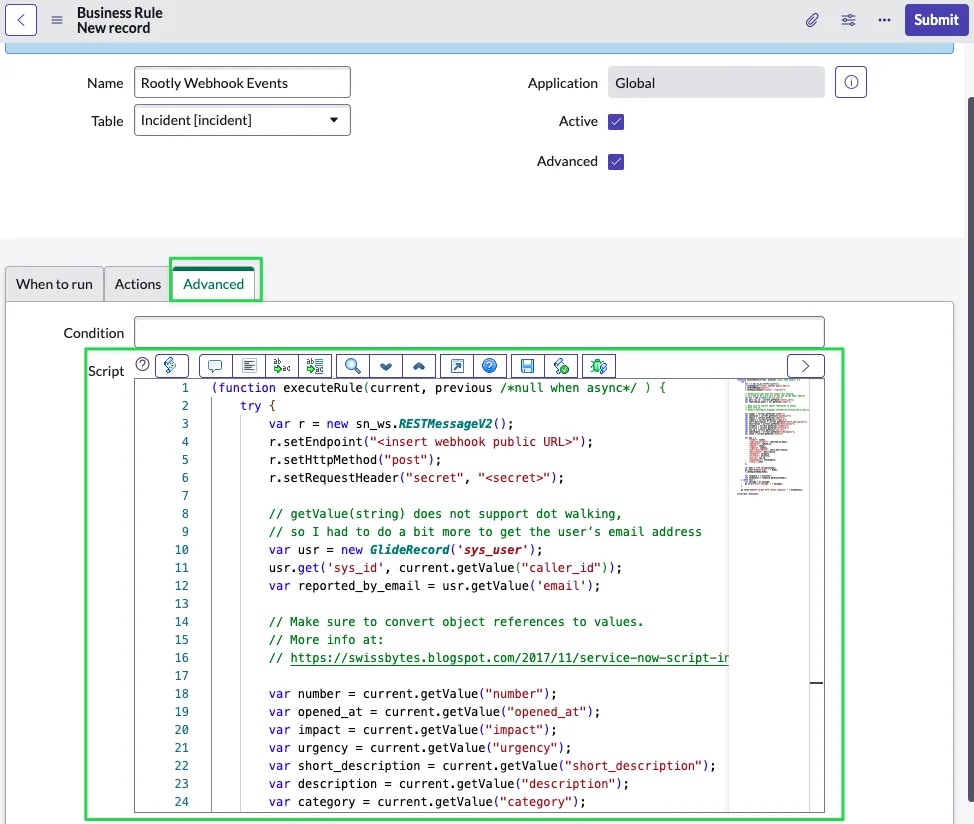The width and height of the screenshot is (974, 824).
Task: Click the Application info icon
Action: pyautogui.click(x=850, y=82)
